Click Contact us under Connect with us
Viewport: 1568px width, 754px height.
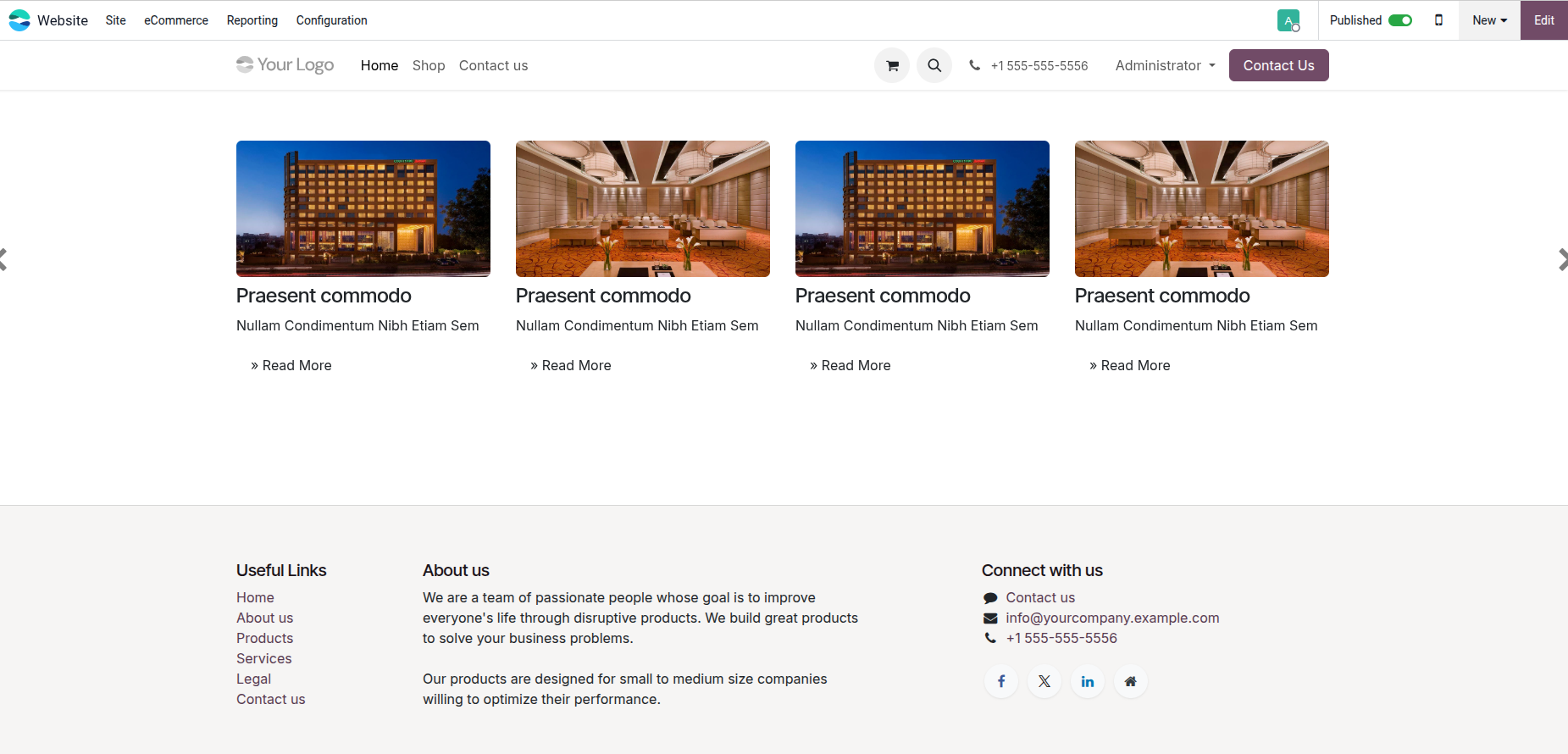pos(1040,597)
